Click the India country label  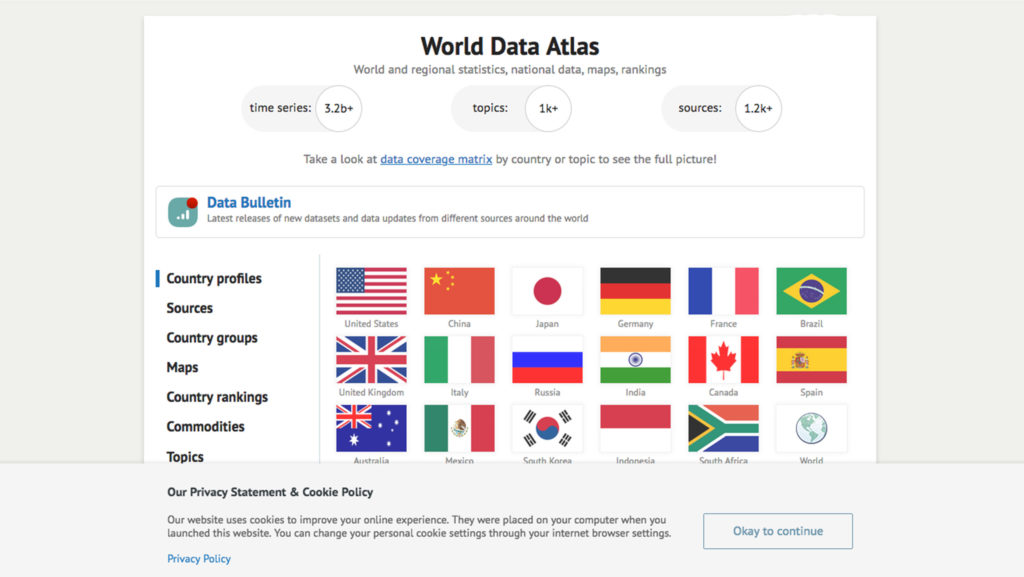click(635, 392)
